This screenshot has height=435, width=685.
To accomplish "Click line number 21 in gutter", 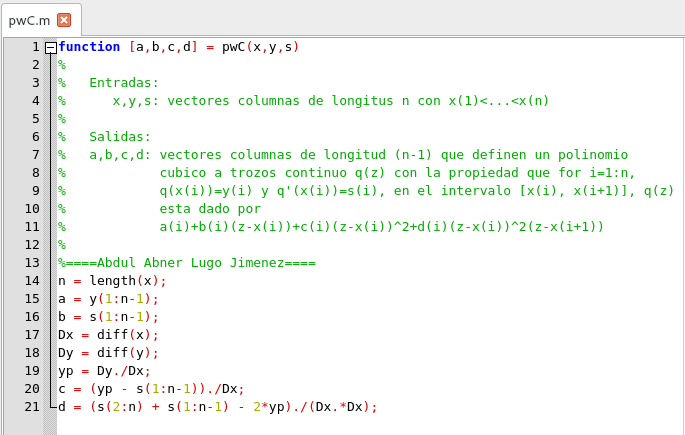I will point(32,407).
